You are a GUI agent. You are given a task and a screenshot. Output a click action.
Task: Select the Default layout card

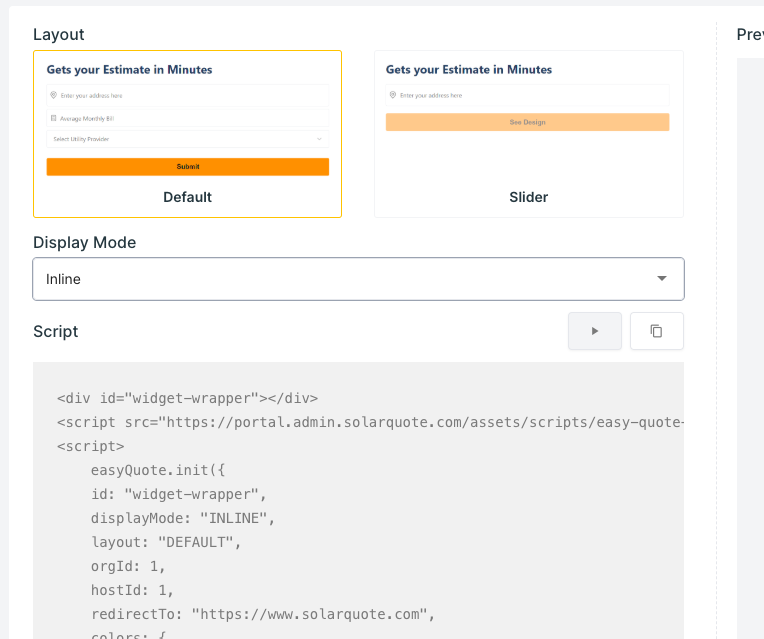187,134
